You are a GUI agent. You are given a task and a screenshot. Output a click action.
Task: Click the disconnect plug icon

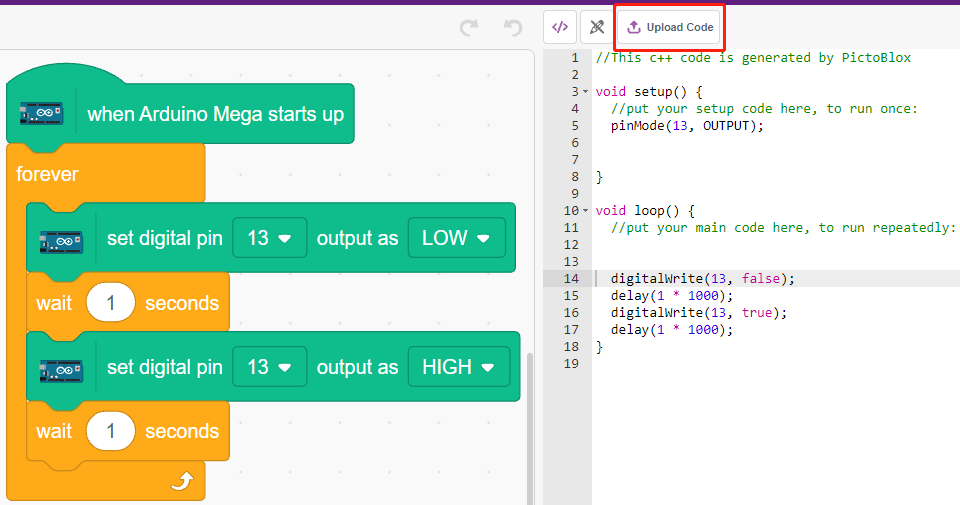[596, 27]
